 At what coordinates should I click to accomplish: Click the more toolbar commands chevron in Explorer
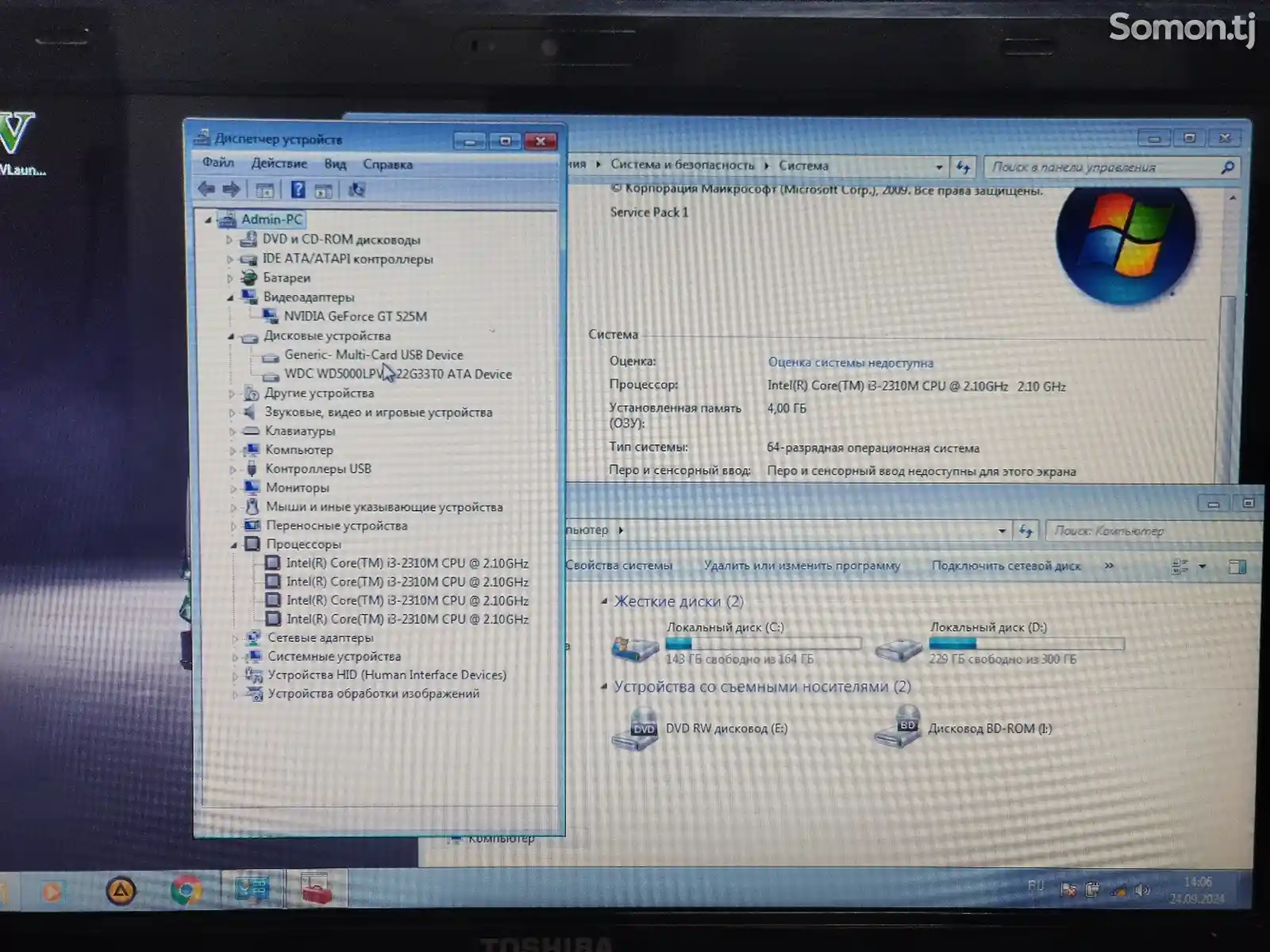1109,566
